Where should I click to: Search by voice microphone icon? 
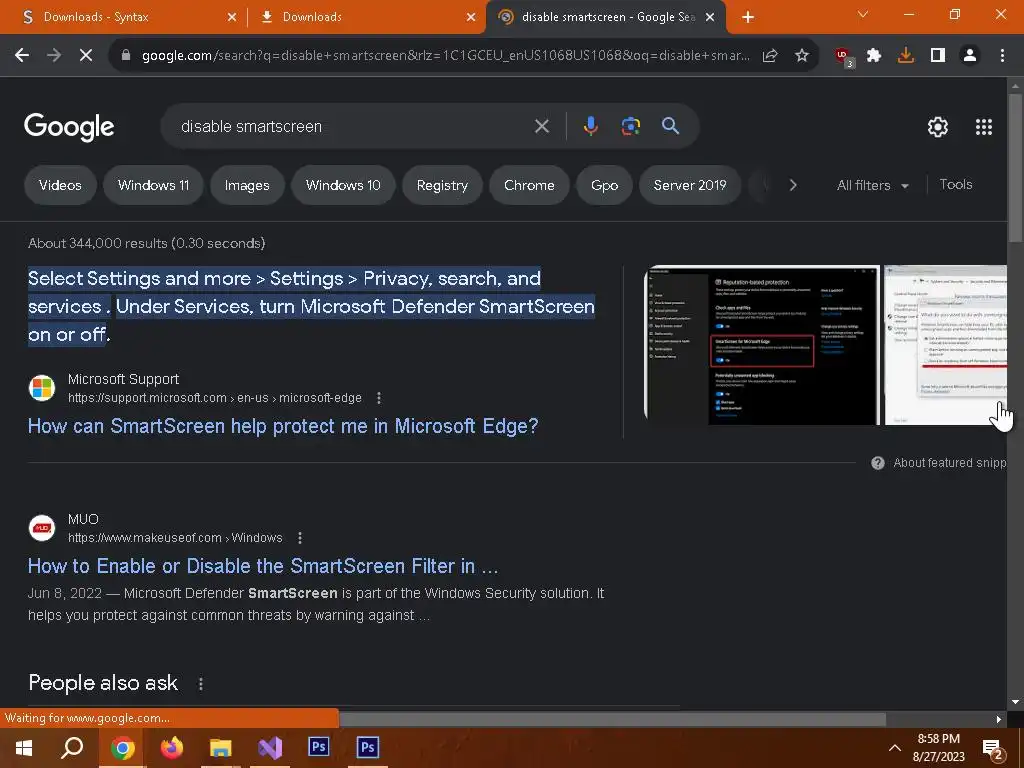[x=590, y=126]
